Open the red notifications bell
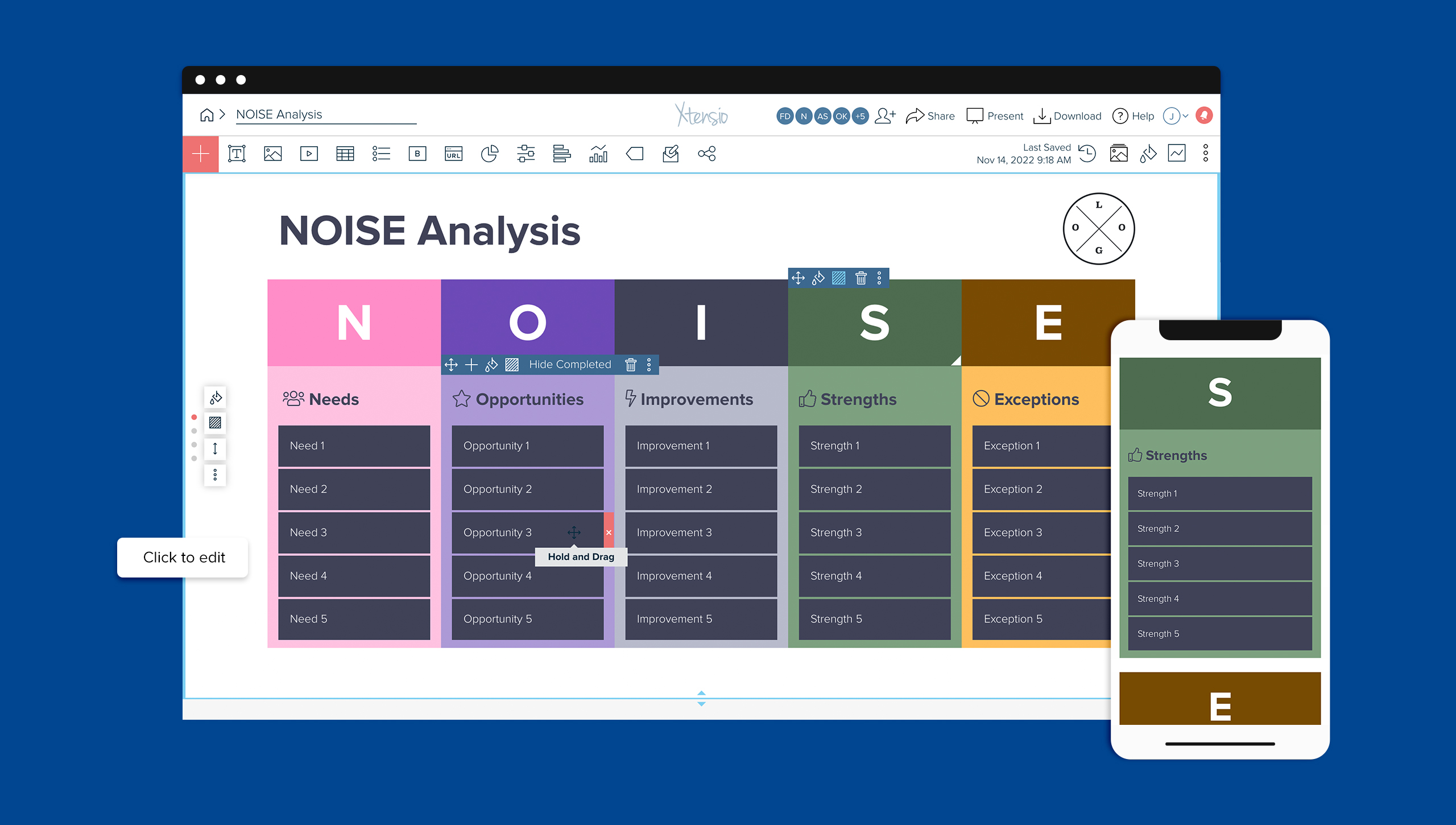The image size is (1456, 825). 1204,115
